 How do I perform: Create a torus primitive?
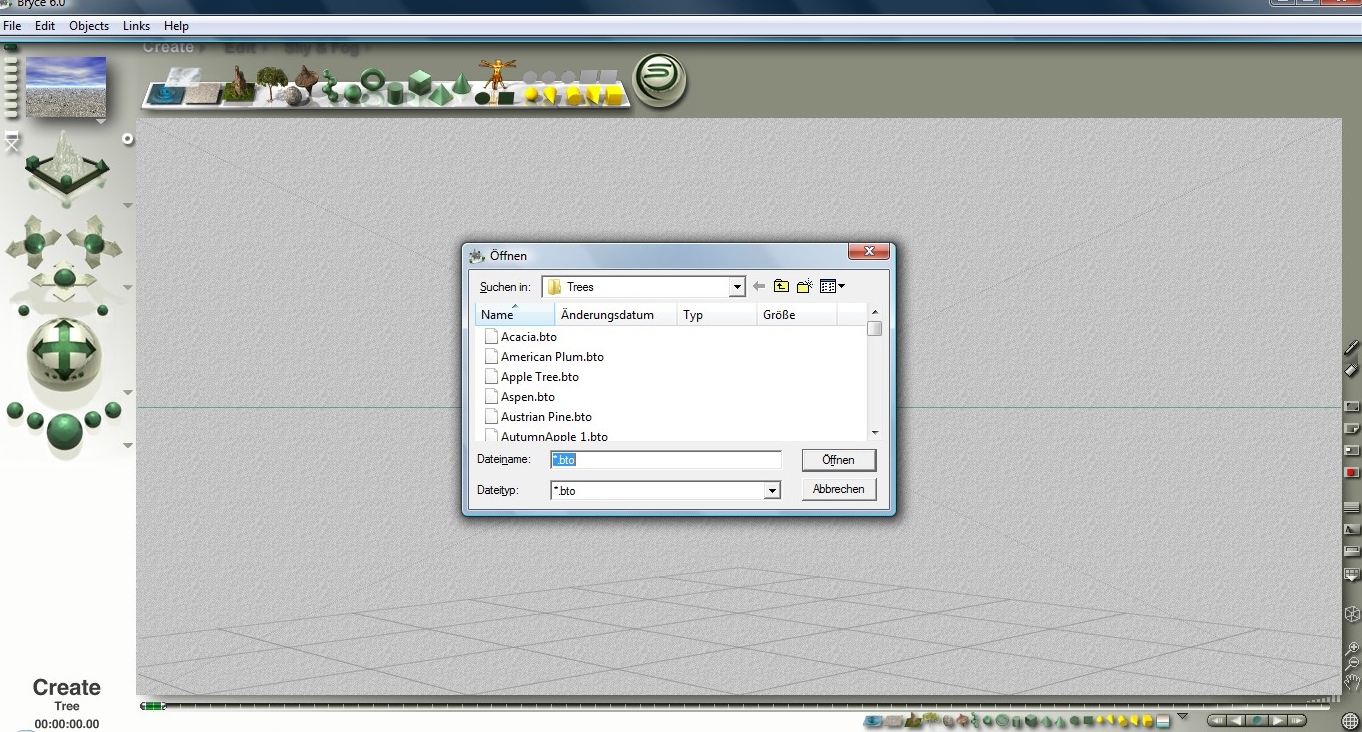pos(373,79)
